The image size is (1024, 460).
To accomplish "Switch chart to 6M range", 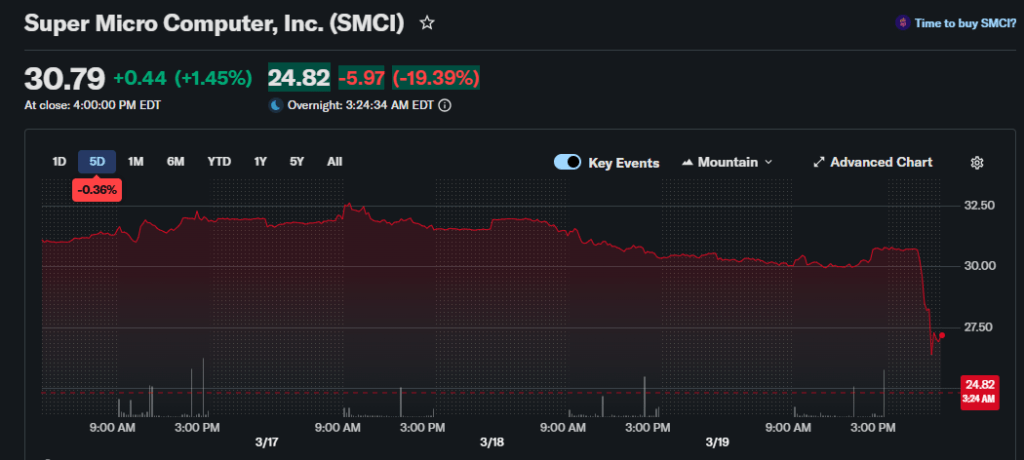I will coord(175,161).
